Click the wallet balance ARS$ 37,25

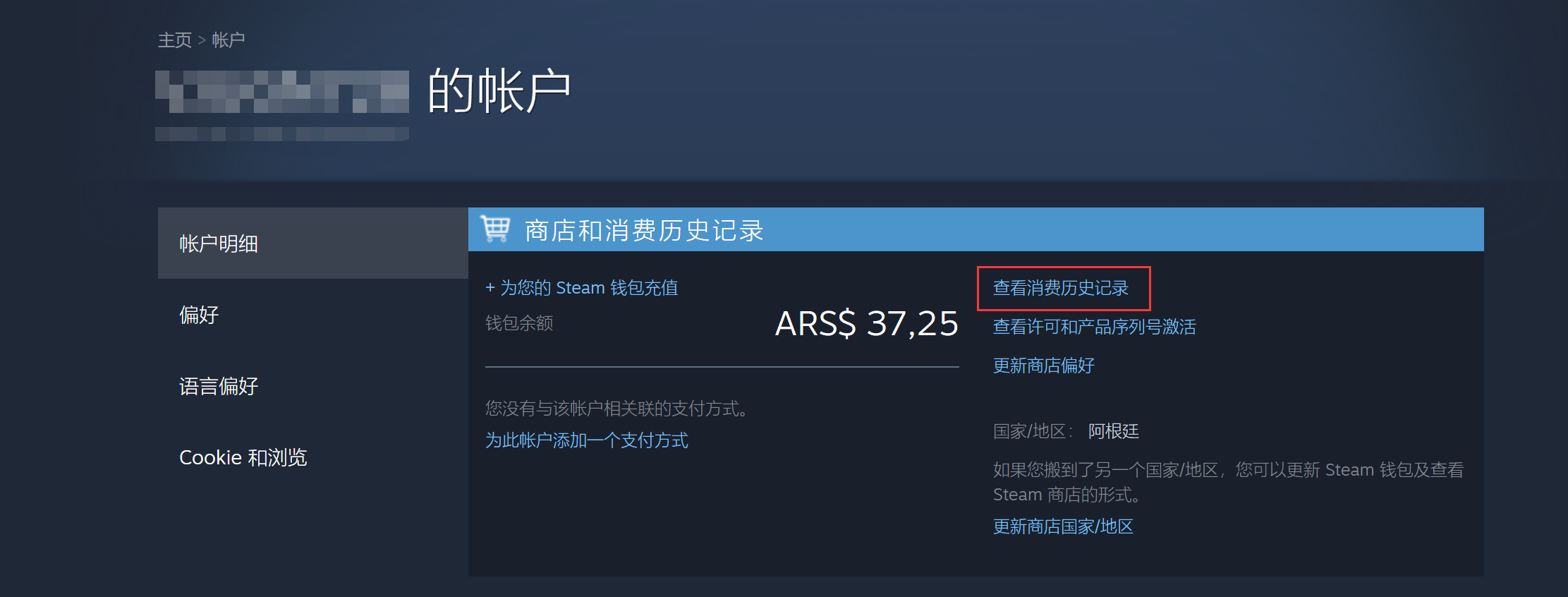(867, 324)
